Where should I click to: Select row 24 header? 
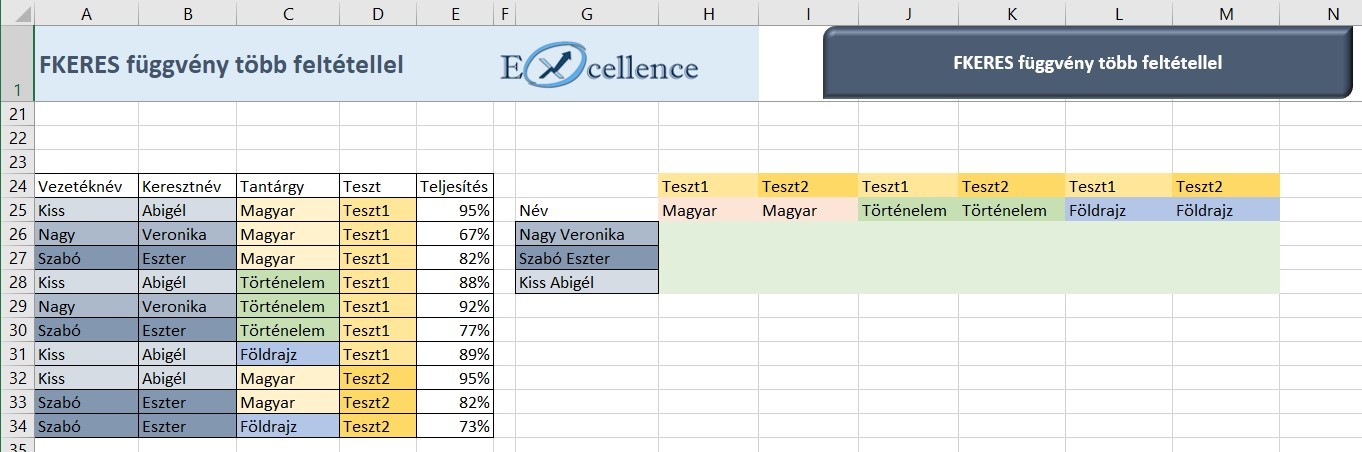click(x=17, y=186)
